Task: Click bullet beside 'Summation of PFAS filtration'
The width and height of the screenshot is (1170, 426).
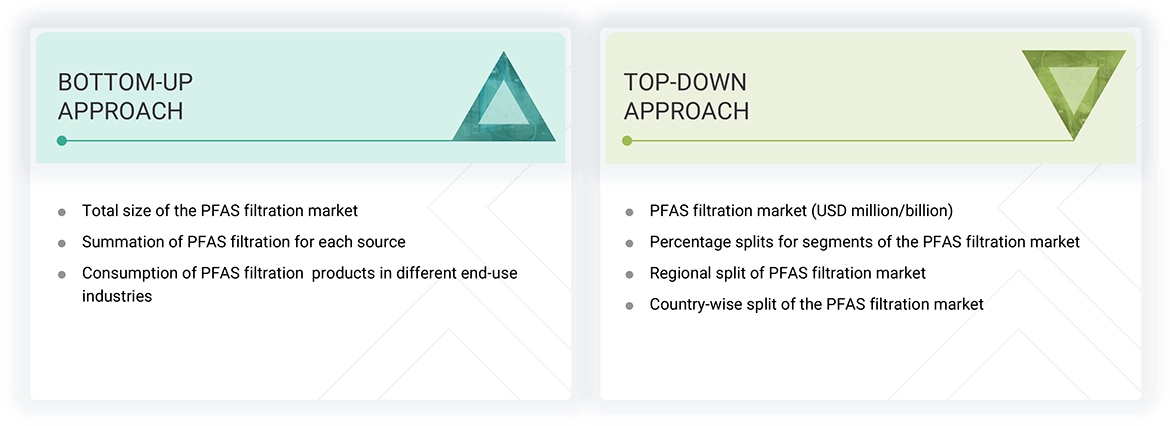Action: pos(62,243)
